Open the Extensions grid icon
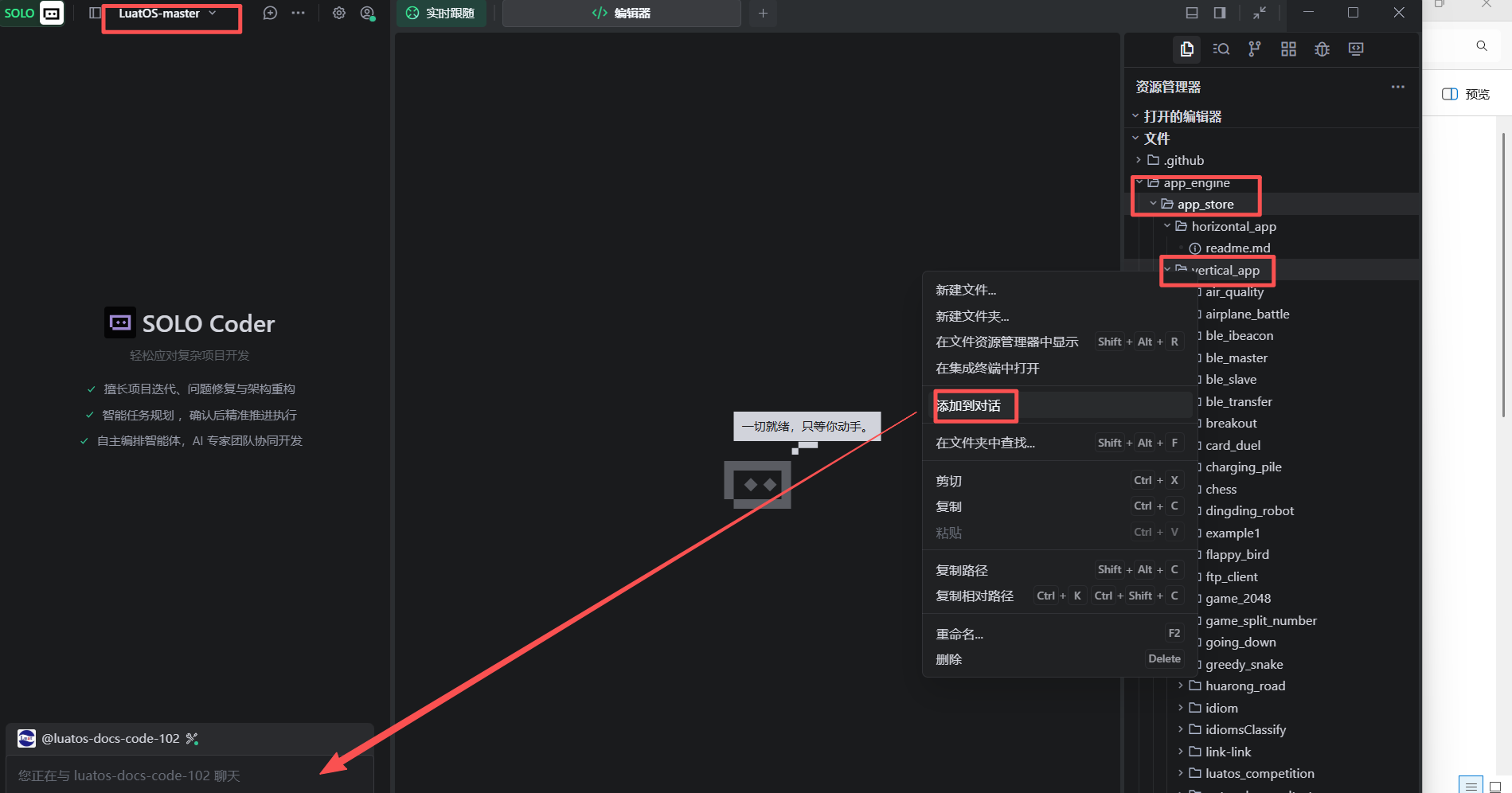1512x793 pixels. click(1288, 49)
